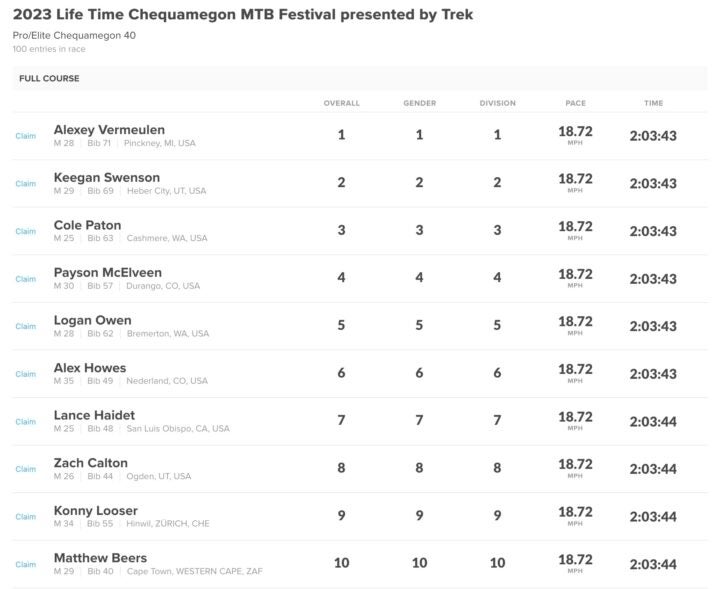Click the TIME column header
The image size is (720, 589).
click(653, 103)
